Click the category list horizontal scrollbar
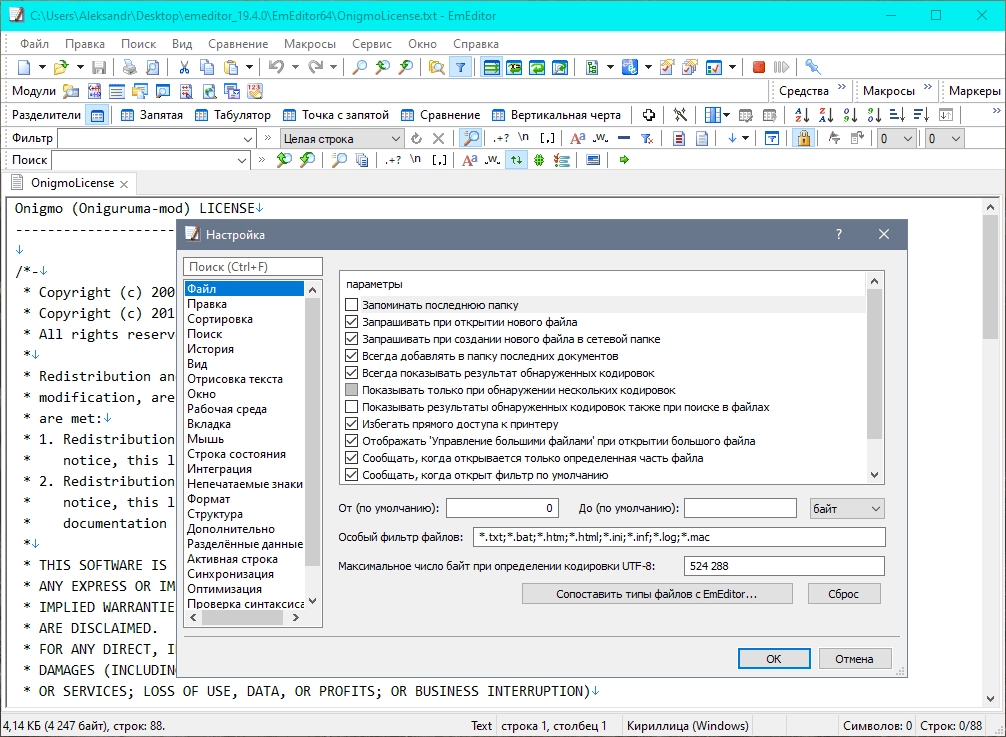 point(243,618)
